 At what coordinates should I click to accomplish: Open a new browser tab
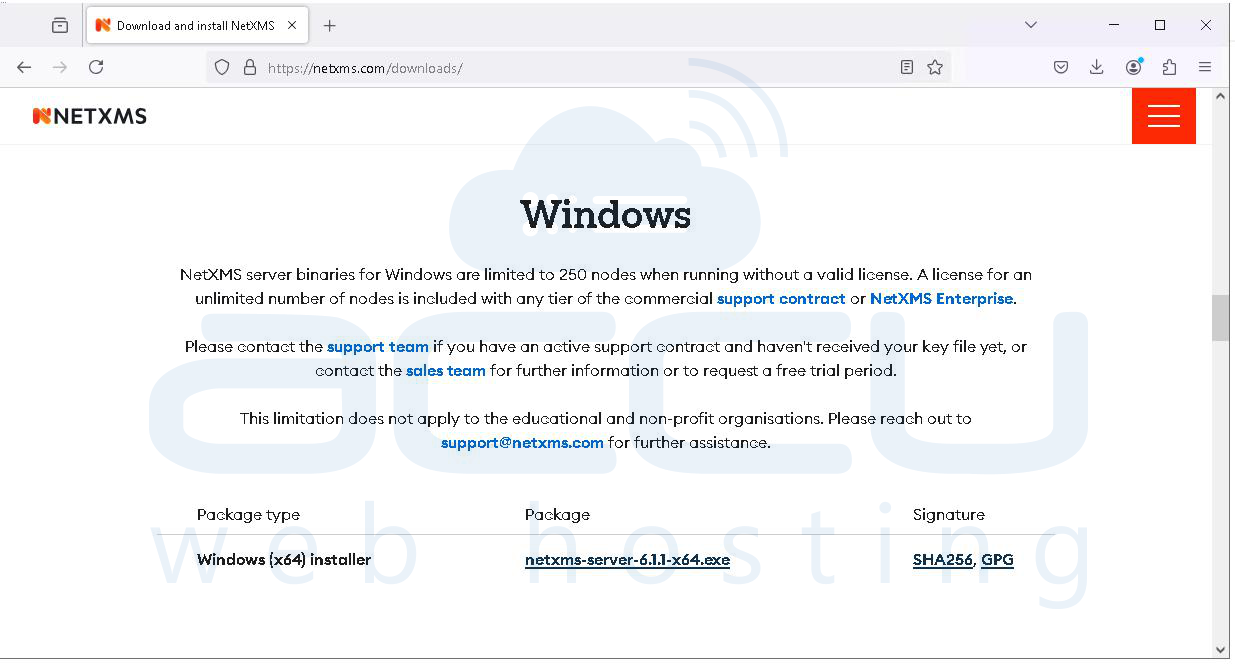pyautogui.click(x=330, y=26)
